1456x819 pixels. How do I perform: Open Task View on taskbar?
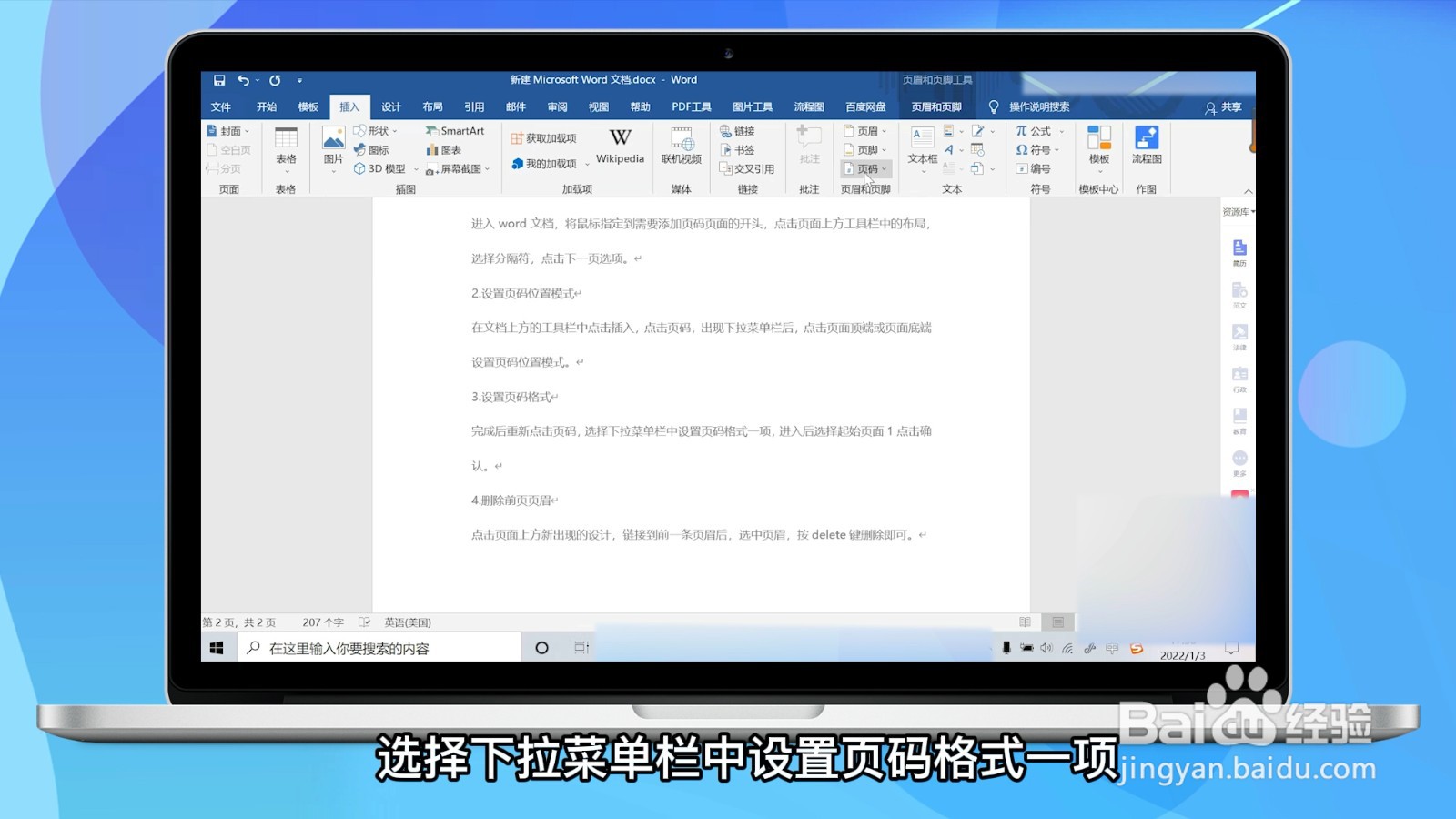[x=581, y=648]
